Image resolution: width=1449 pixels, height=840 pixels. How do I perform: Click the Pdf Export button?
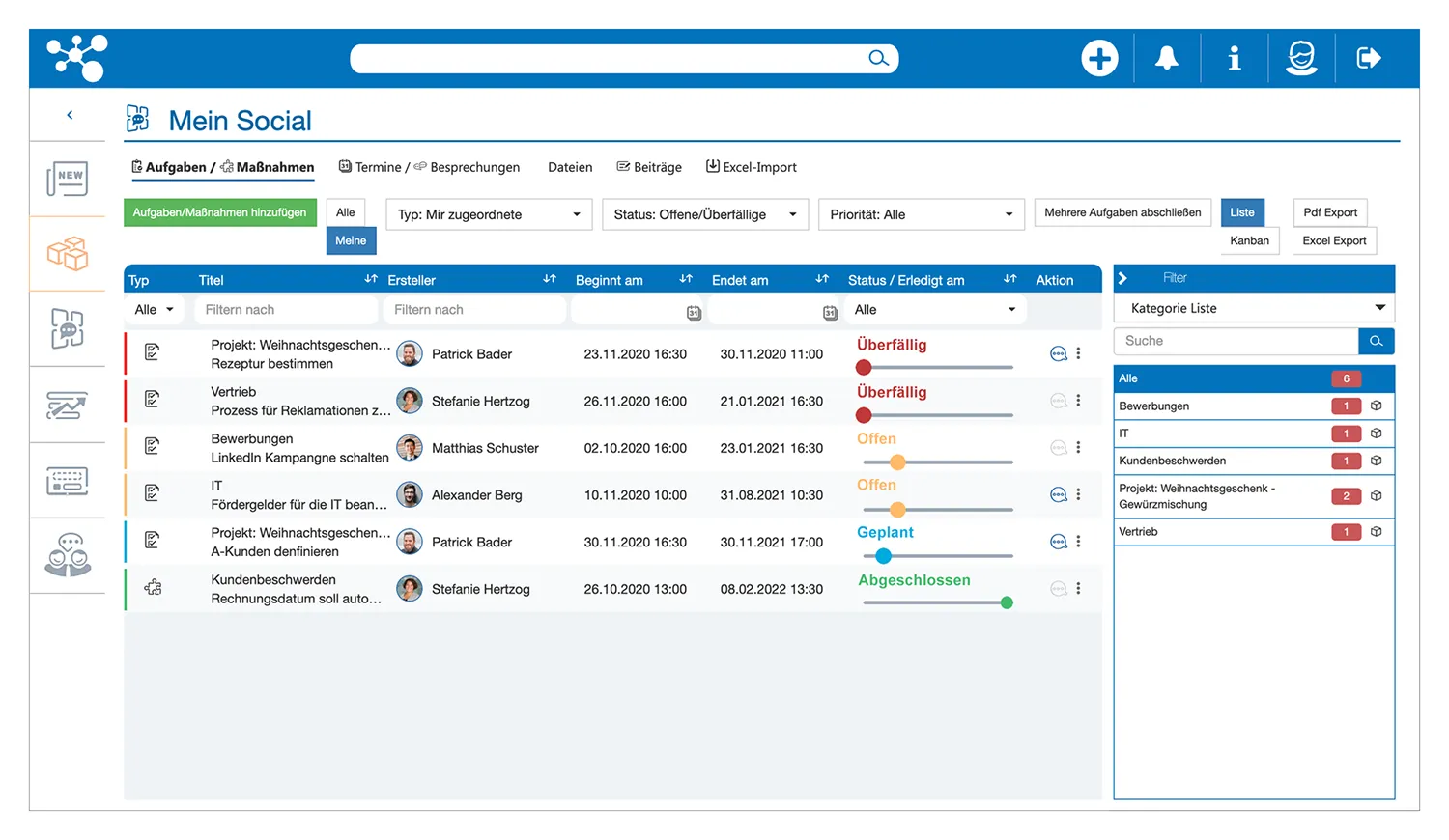[1329, 212]
